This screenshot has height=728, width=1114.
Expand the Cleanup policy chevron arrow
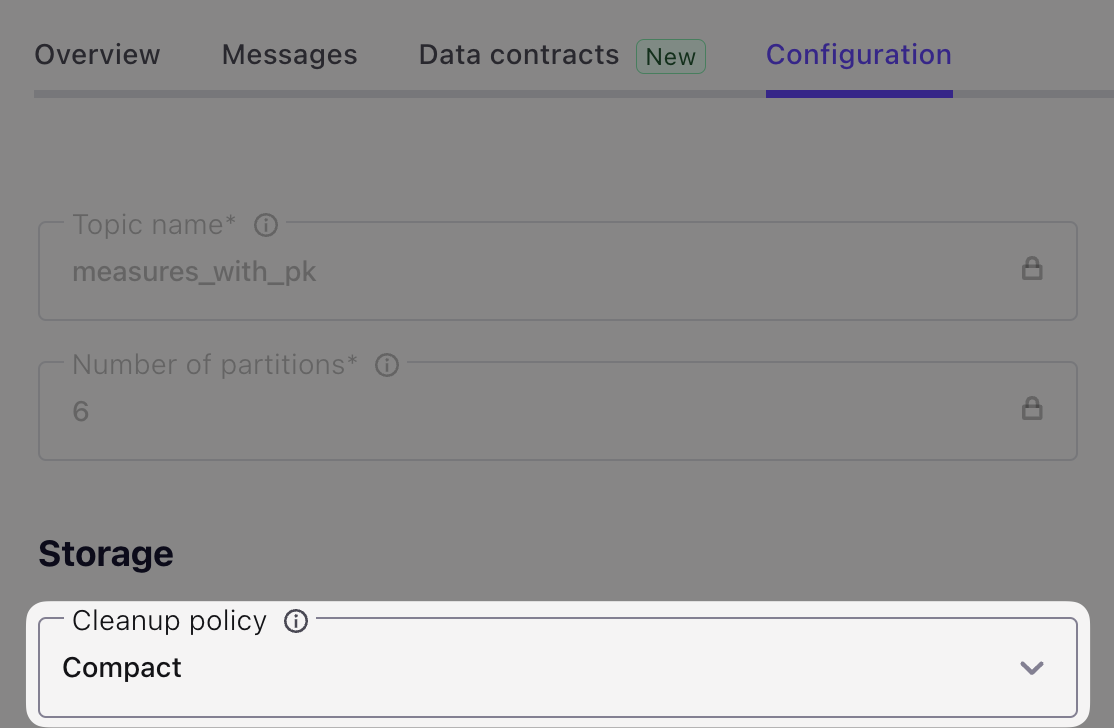pos(1032,668)
